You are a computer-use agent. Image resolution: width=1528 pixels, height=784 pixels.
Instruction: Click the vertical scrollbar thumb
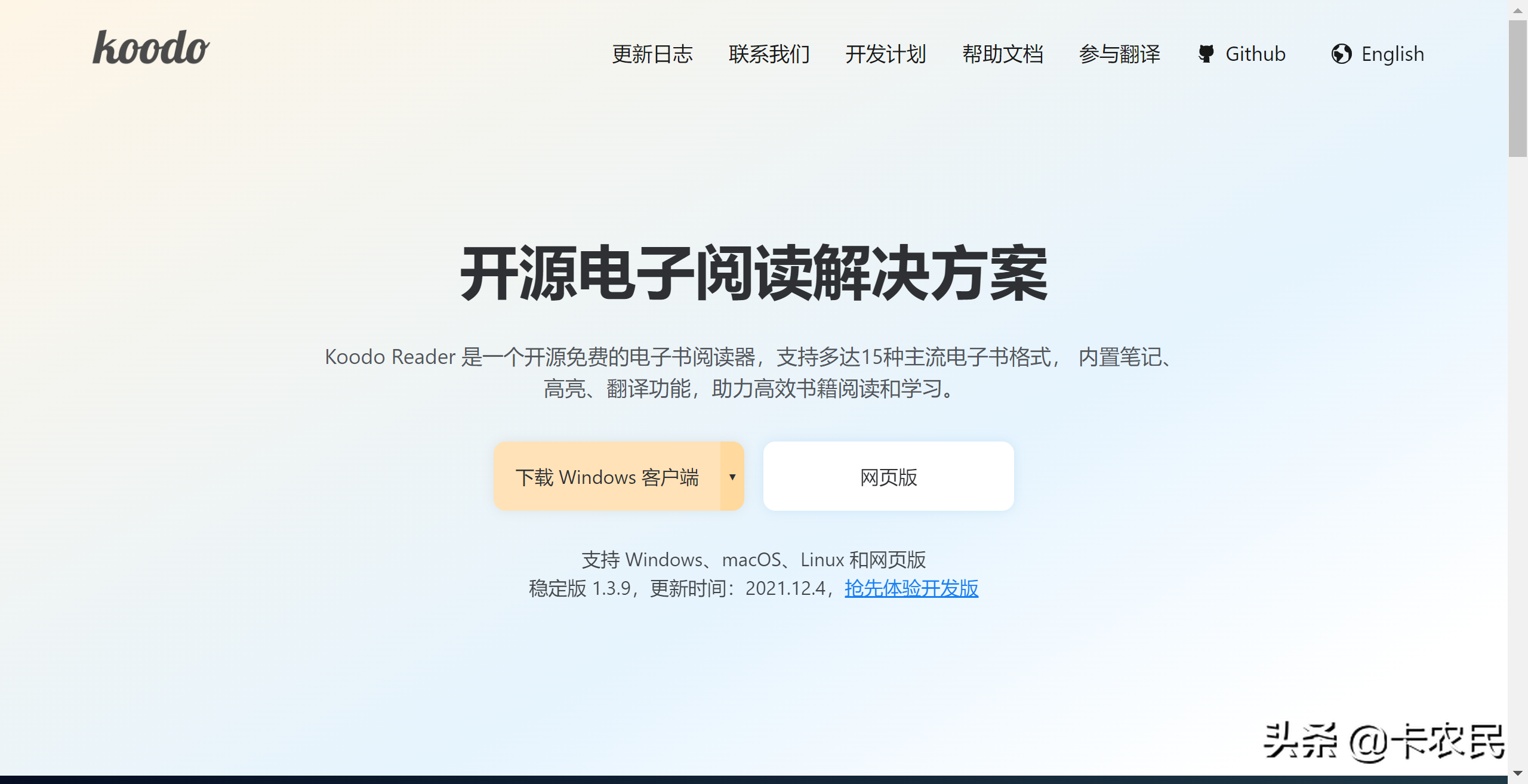coord(1517,88)
